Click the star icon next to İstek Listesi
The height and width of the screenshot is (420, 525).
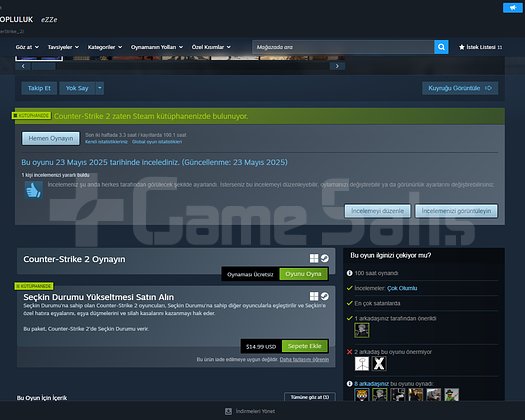(461, 47)
